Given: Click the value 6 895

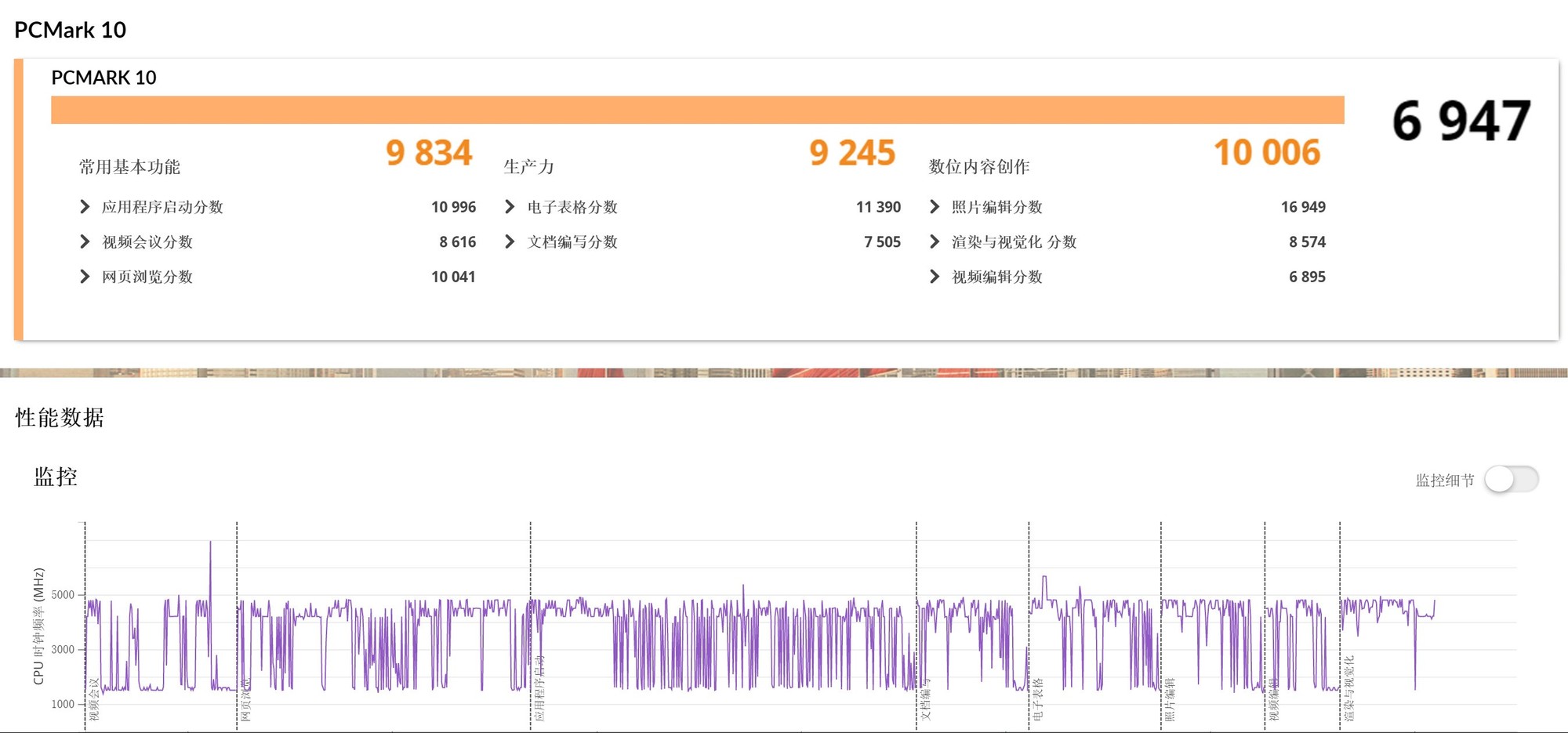Looking at the screenshot, I should tap(1308, 277).
